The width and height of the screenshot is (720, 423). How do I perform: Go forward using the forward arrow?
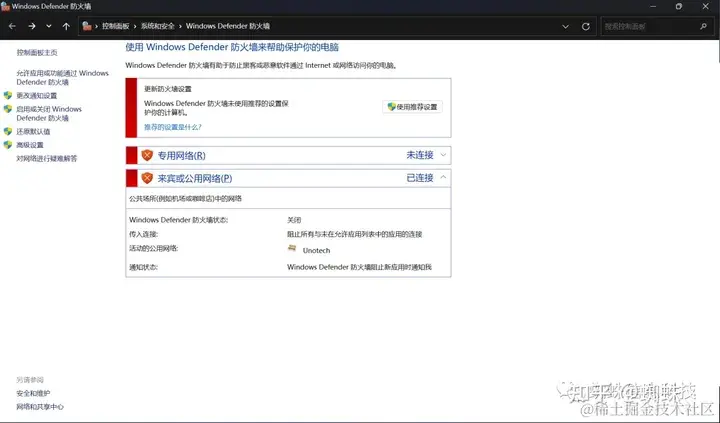pos(32,26)
